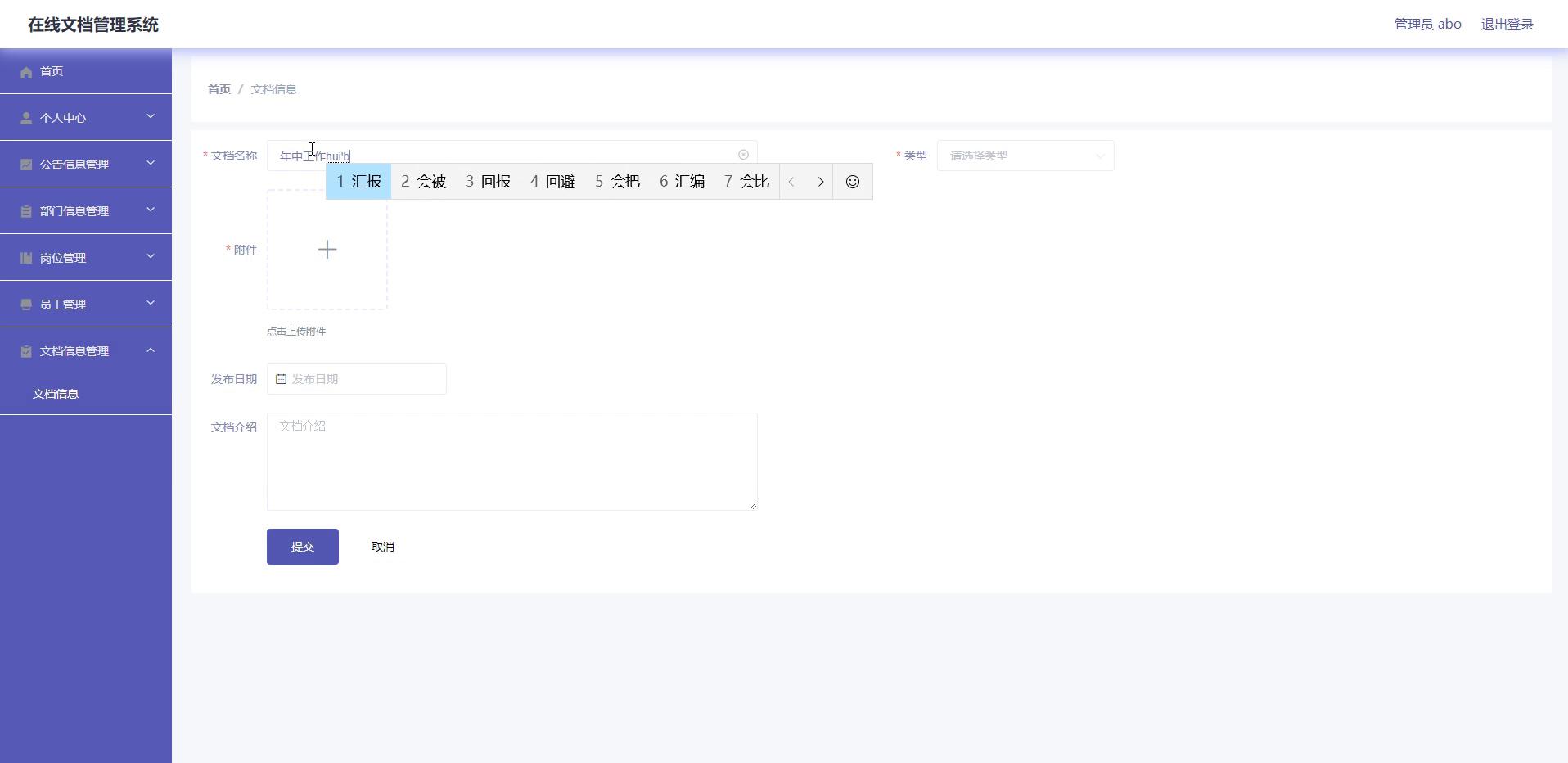Open the 文档信息 submenu item
This screenshot has height=763, width=1568.
tap(56, 394)
